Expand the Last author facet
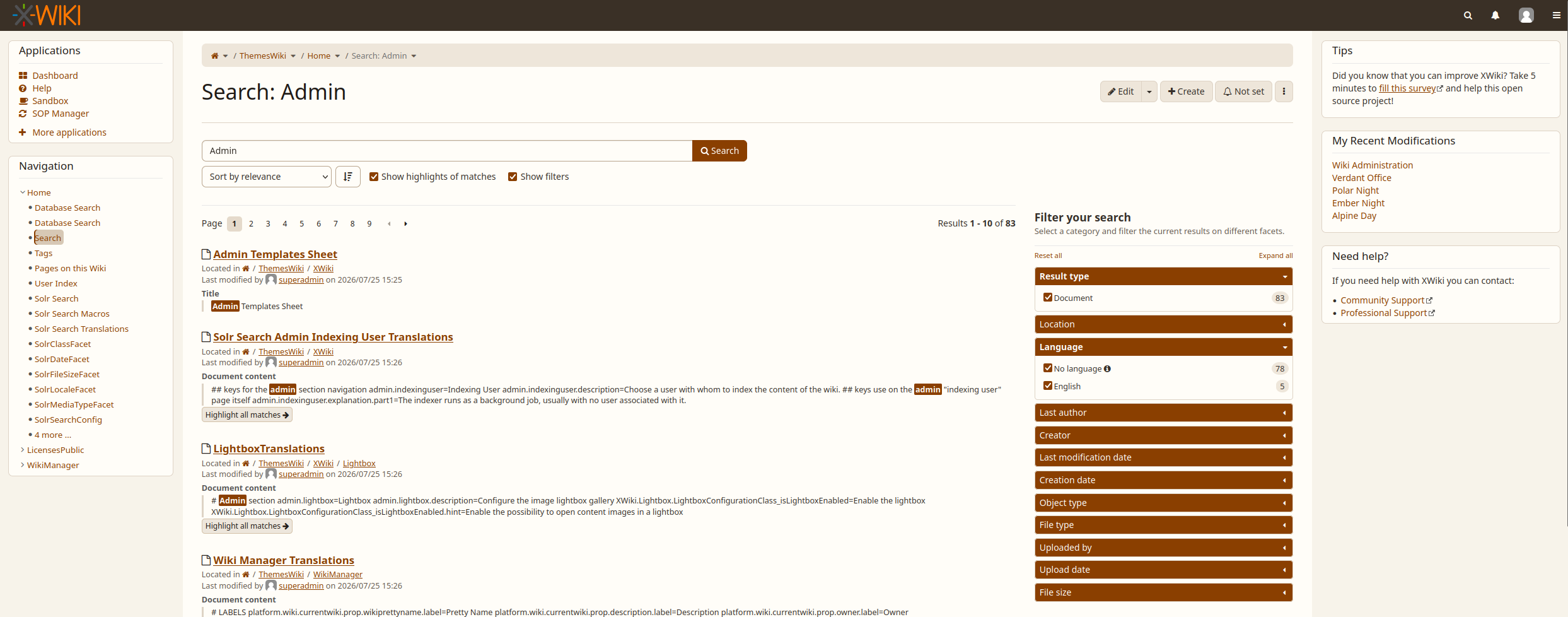 pos(1163,413)
